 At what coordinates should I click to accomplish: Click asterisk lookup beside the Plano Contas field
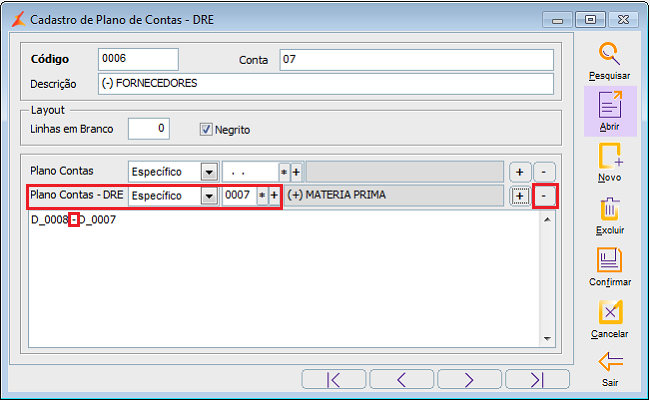coord(284,172)
